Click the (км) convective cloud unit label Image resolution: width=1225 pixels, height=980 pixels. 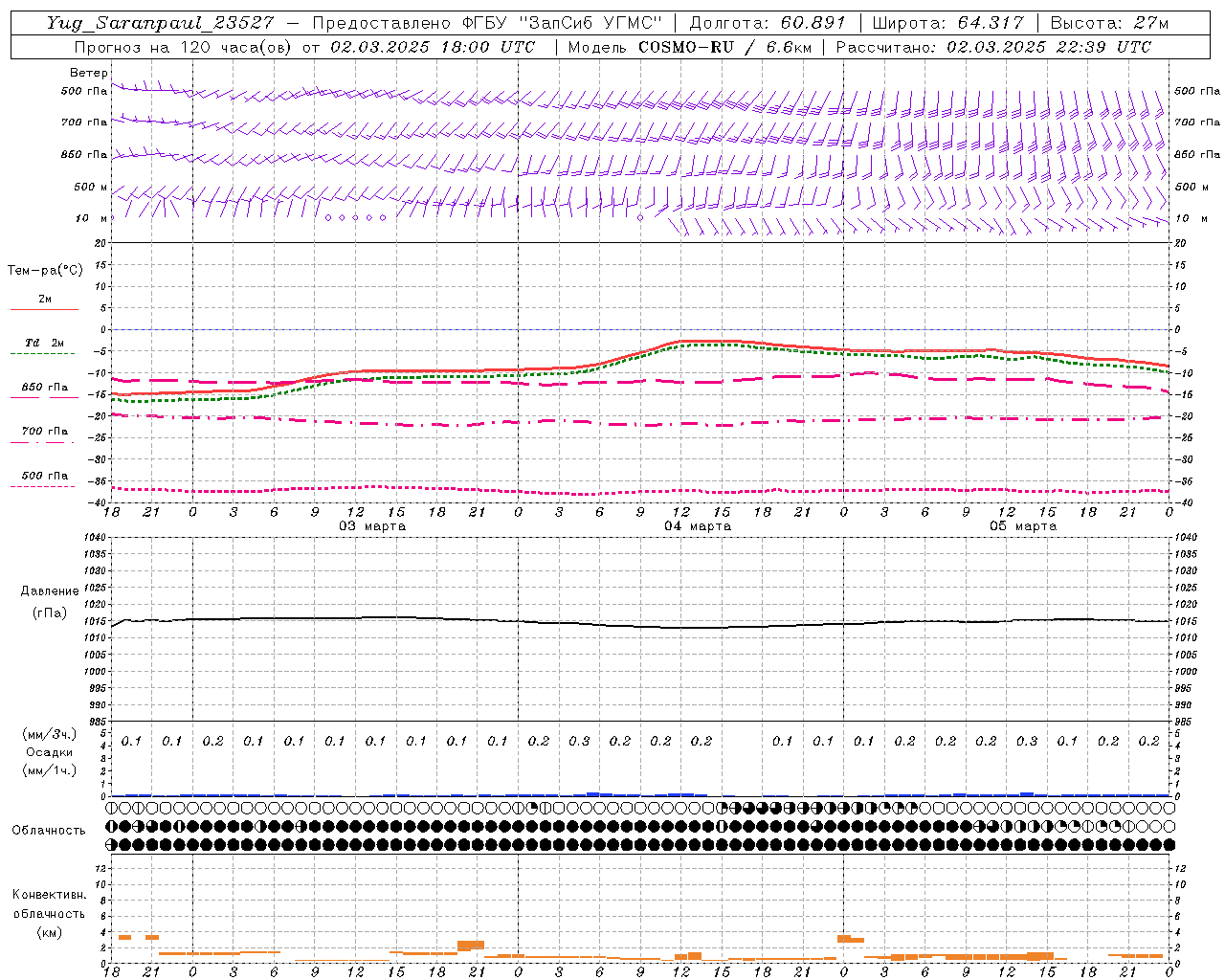[50, 932]
